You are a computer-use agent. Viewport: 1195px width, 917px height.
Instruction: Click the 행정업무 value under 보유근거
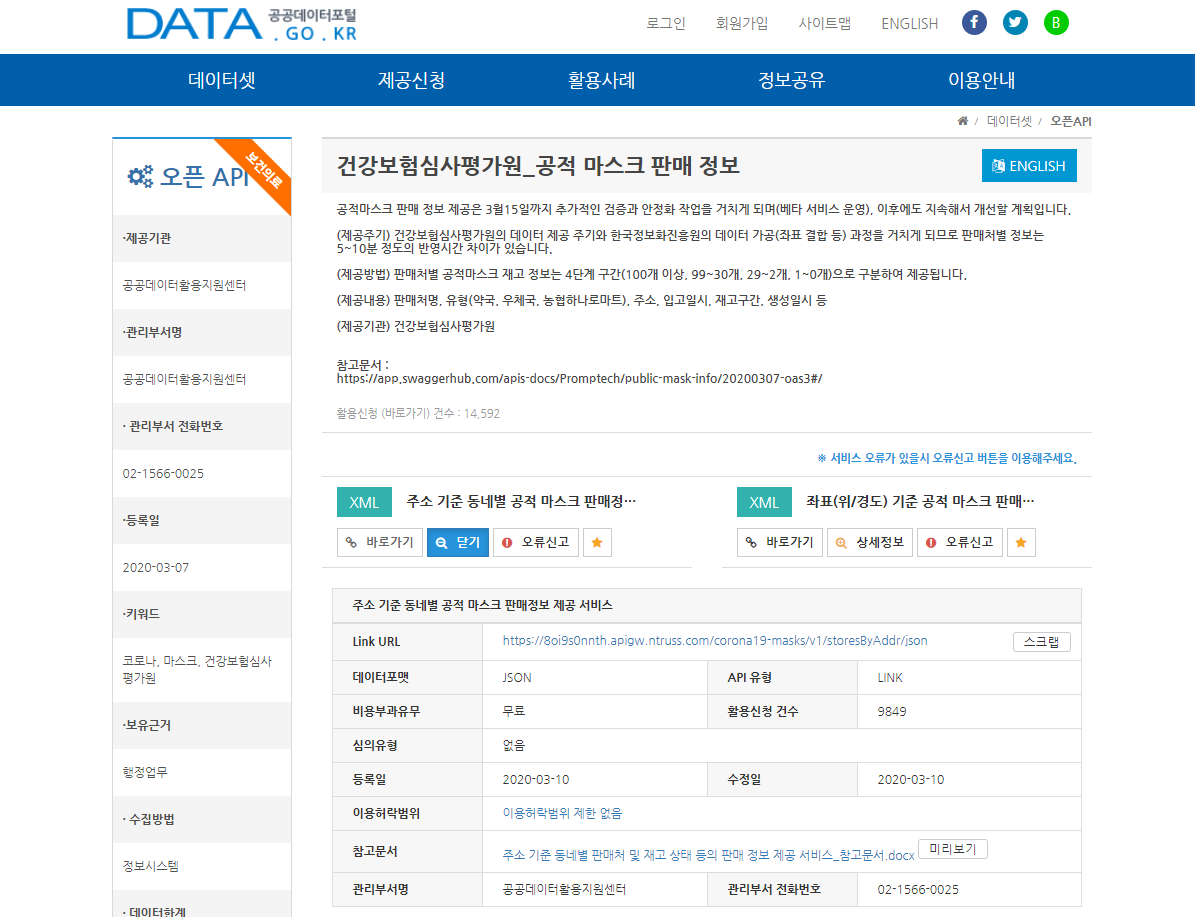pyautogui.click(x=145, y=772)
